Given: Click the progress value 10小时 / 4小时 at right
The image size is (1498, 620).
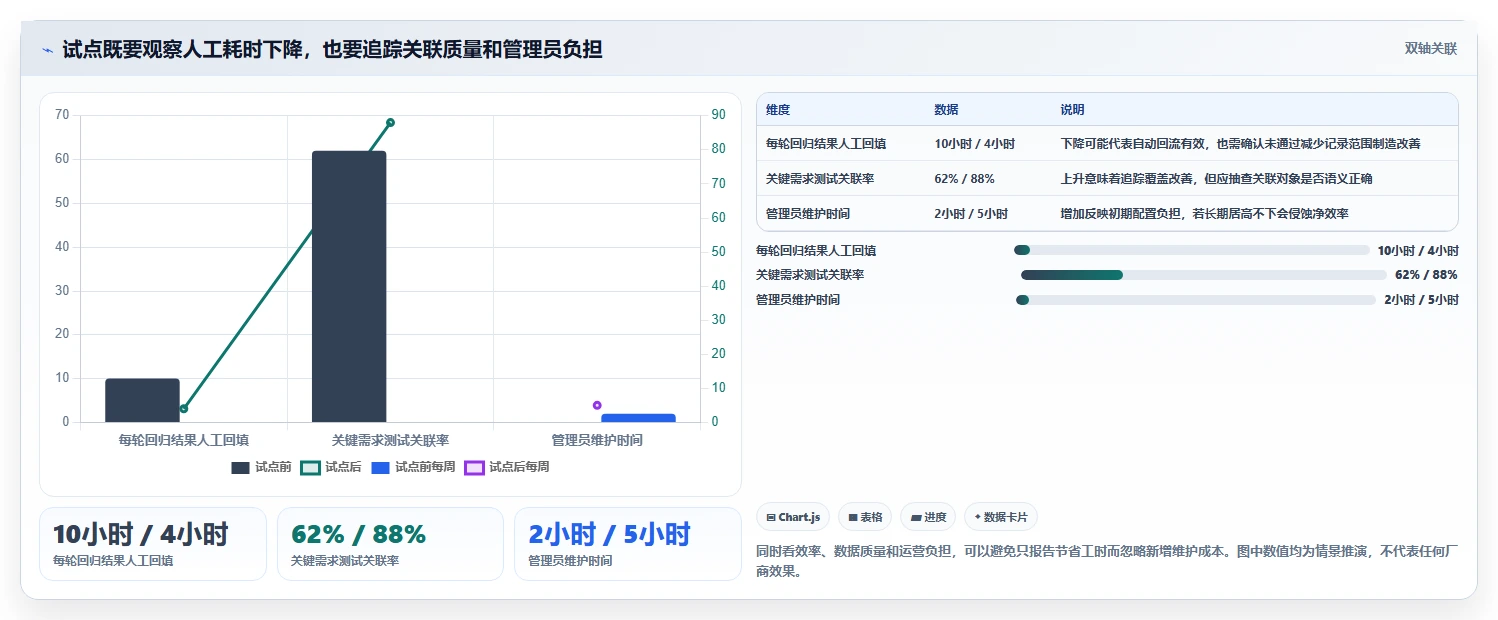Looking at the screenshot, I should pyautogui.click(x=1418, y=250).
